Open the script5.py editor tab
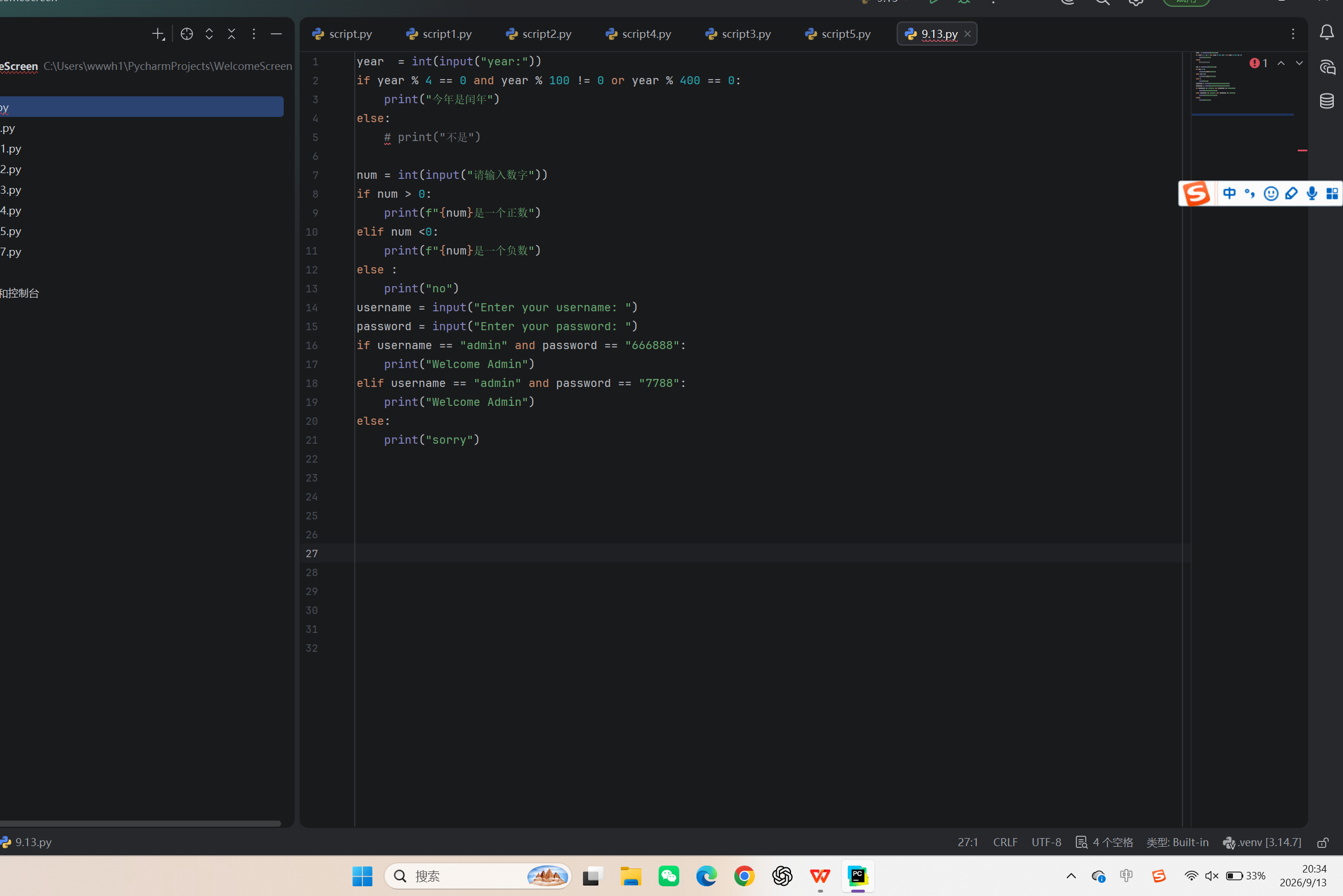The width and height of the screenshot is (1343, 896). (838, 34)
